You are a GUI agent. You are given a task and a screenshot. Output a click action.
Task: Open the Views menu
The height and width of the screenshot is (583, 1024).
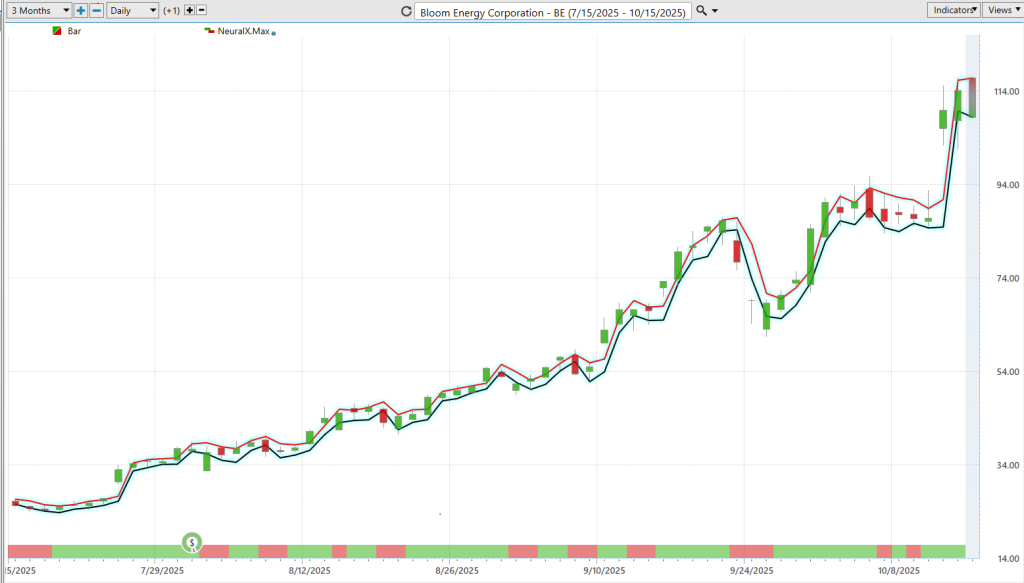click(1002, 10)
